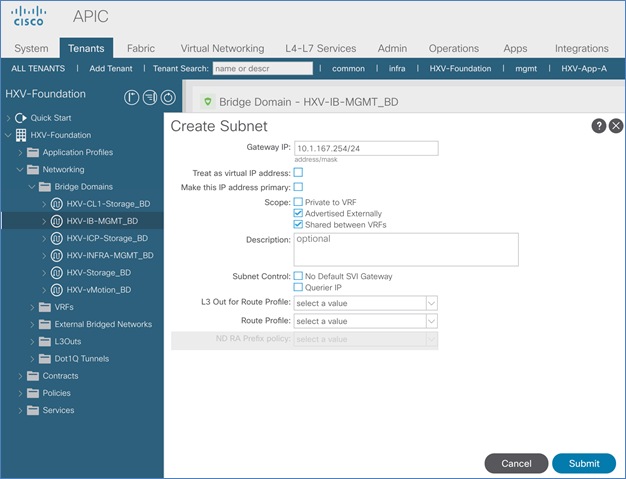Click the Cisco logo
Image resolution: width=626 pixels, height=479 pixels.
28,16
